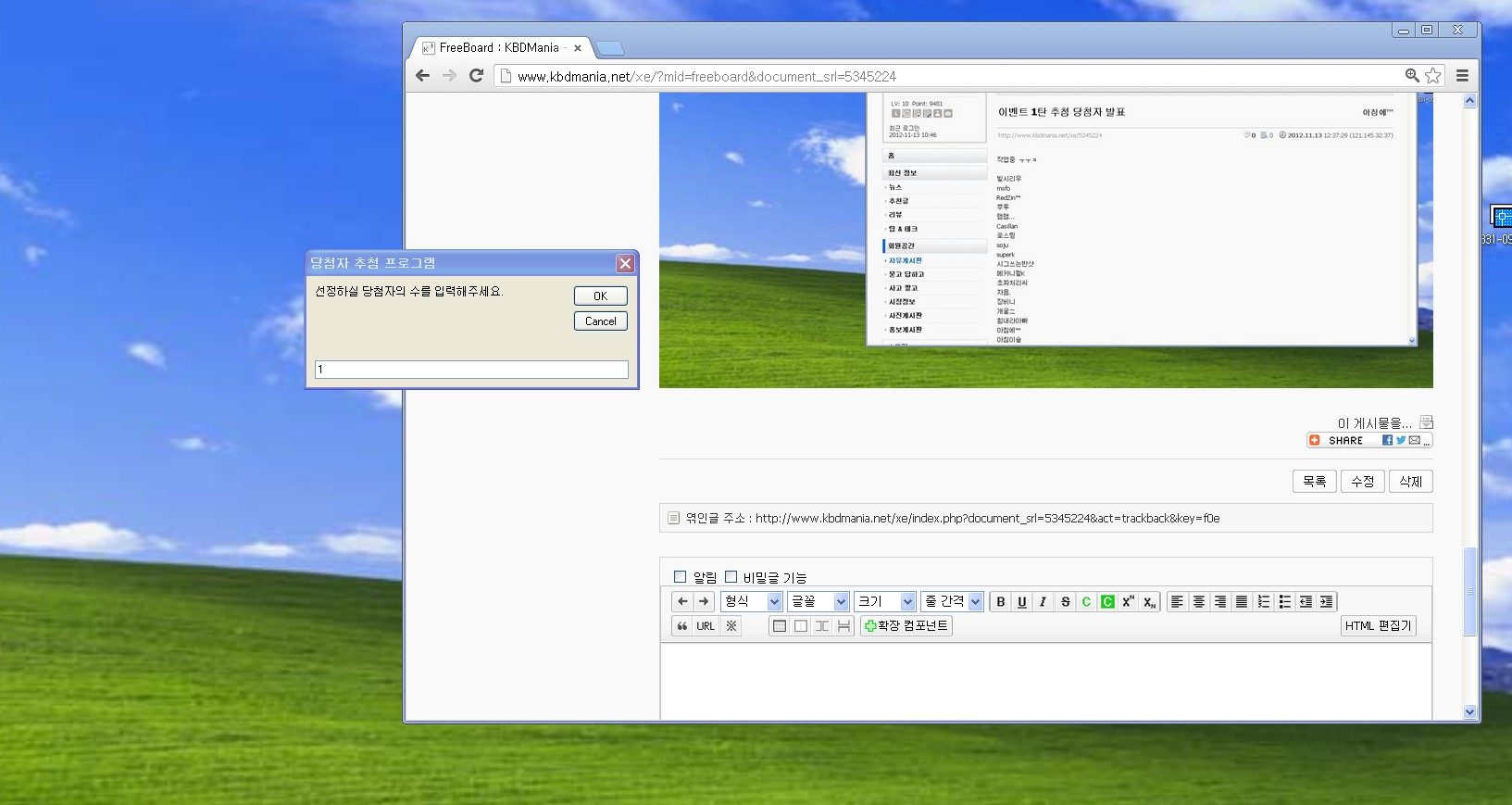Toggle underline formatting in editor
The width and height of the screenshot is (1512, 805).
point(1021,602)
